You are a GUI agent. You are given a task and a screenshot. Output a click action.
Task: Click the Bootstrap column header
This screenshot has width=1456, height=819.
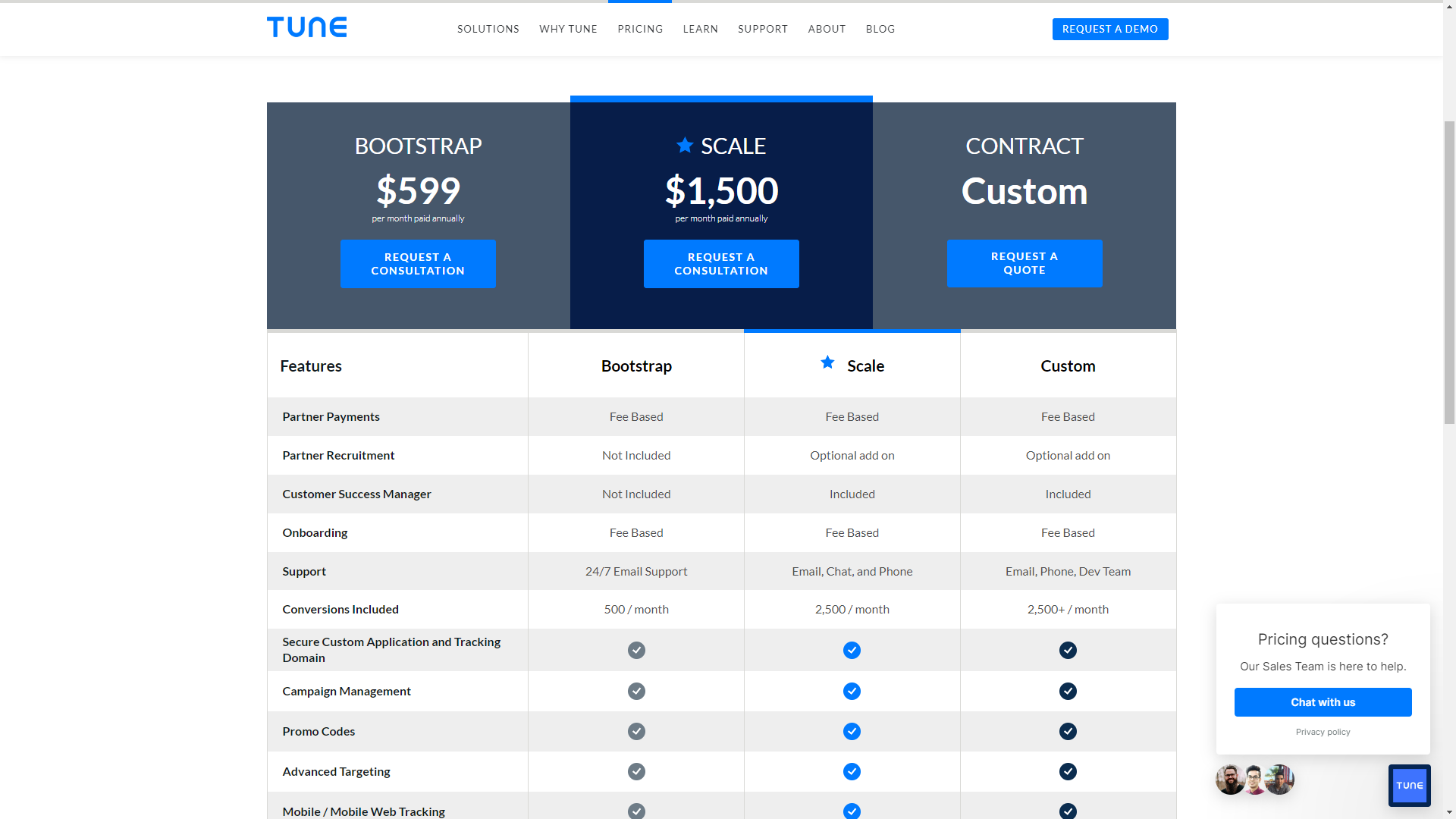pos(636,366)
